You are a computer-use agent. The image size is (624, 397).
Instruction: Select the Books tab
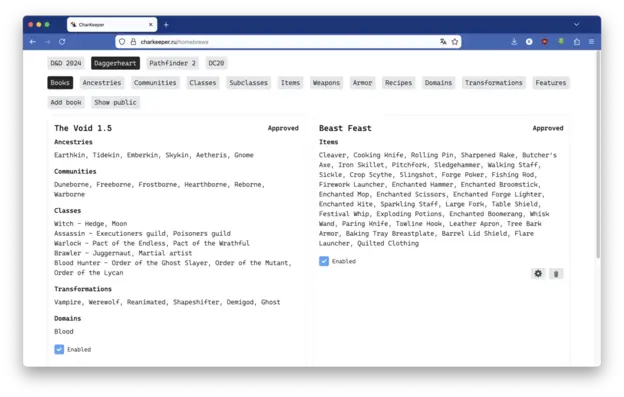coord(60,83)
